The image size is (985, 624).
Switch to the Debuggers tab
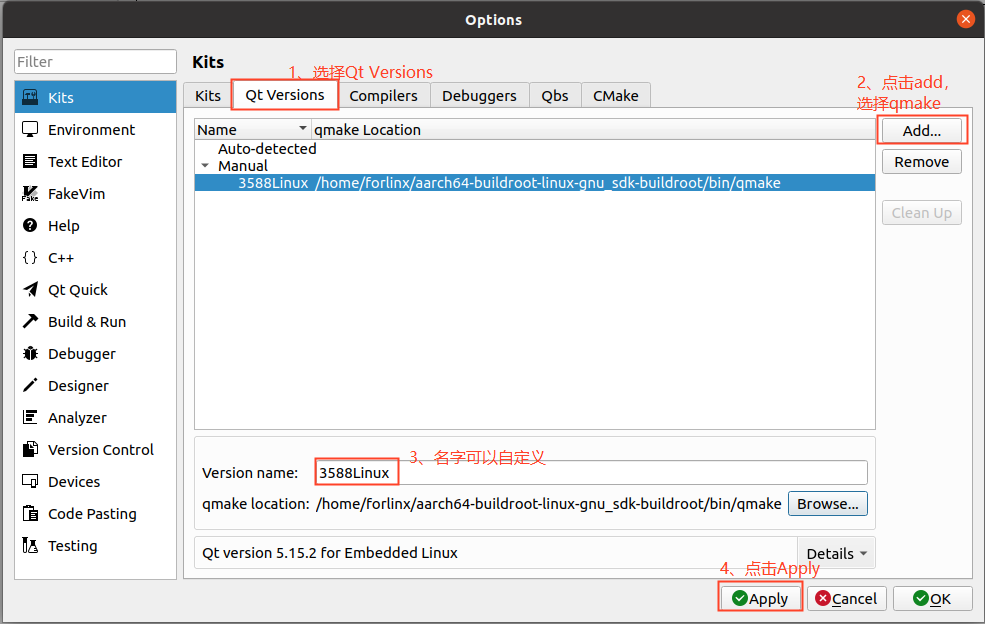(x=479, y=96)
